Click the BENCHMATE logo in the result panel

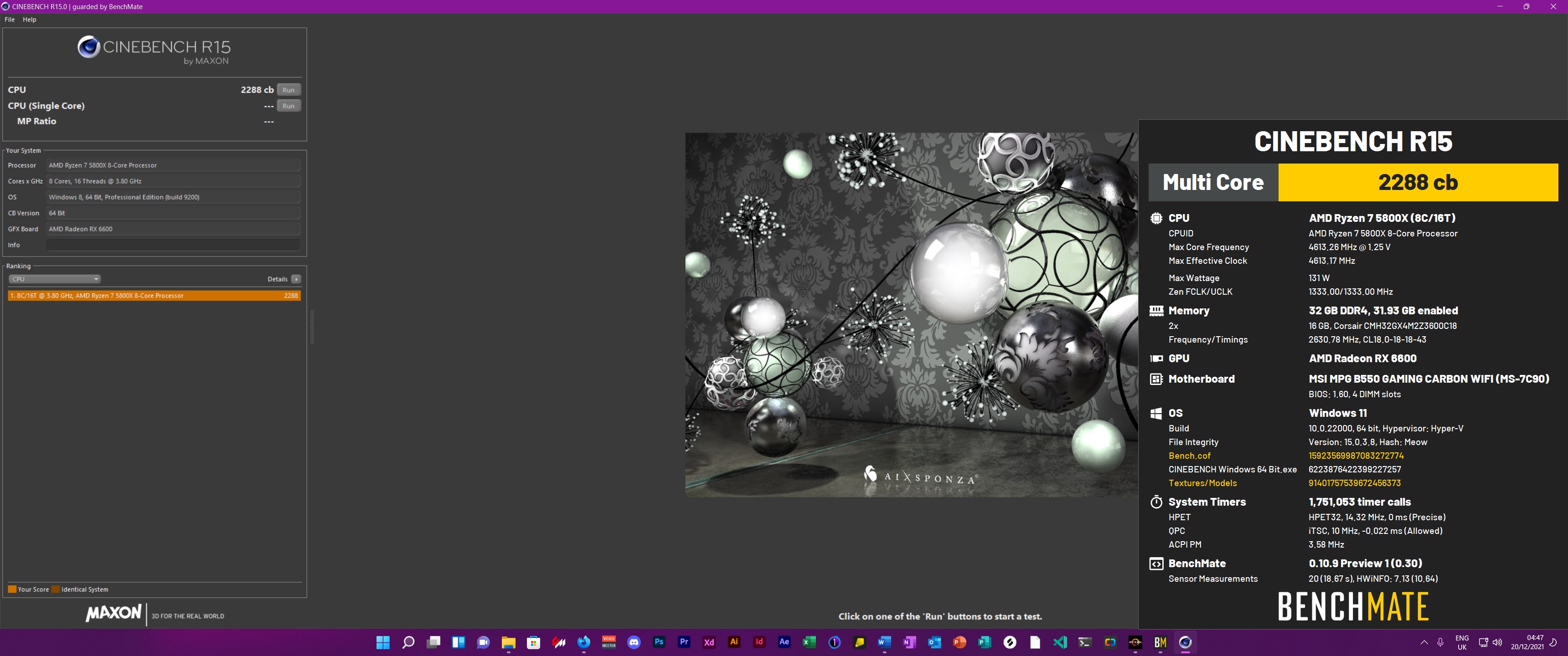pyautogui.click(x=1352, y=607)
